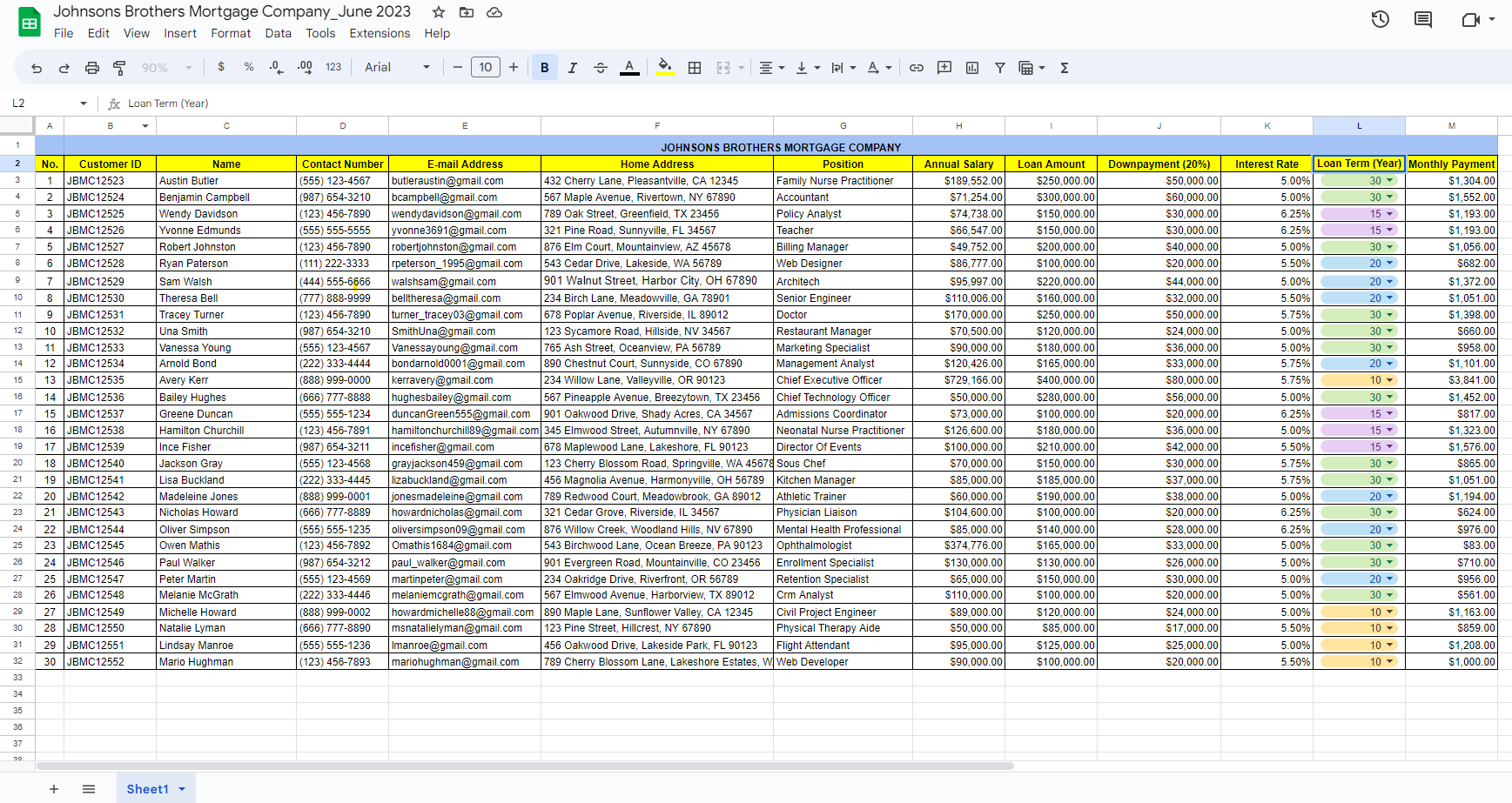Toggle bold formatting button

[x=545, y=68]
